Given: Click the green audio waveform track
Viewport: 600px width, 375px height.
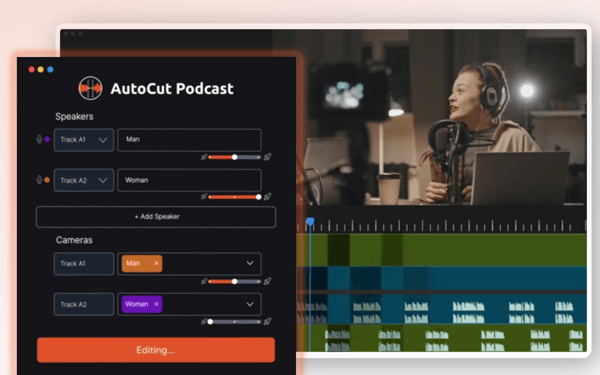Looking at the screenshot, I should pos(442,338).
